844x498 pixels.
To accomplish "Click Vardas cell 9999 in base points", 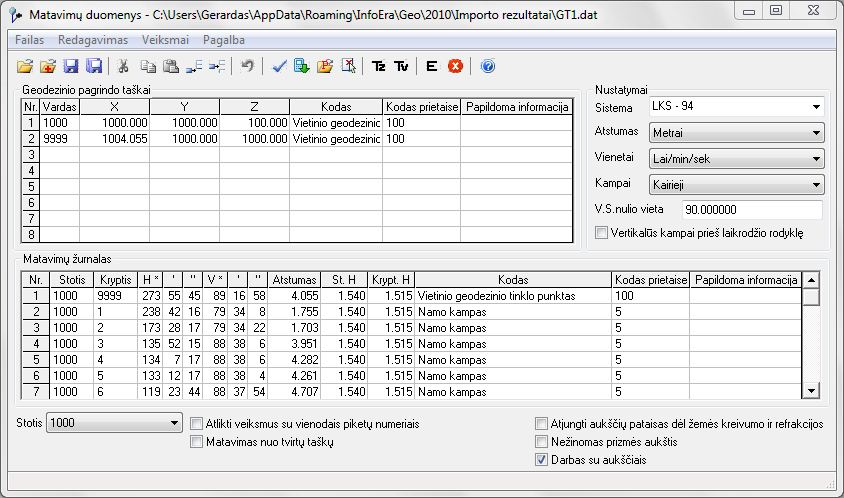I will pyautogui.click(x=60, y=139).
